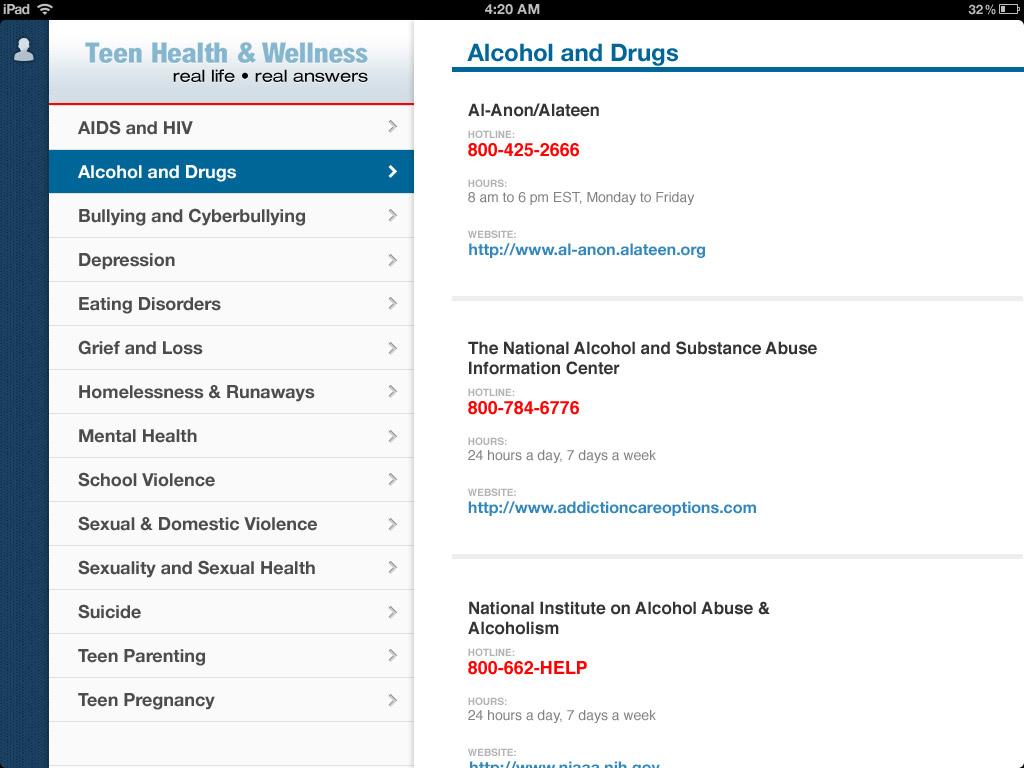Click chevron beside Bullying and Cyberbullying
This screenshot has height=768, width=1024.
(x=392, y=215)
